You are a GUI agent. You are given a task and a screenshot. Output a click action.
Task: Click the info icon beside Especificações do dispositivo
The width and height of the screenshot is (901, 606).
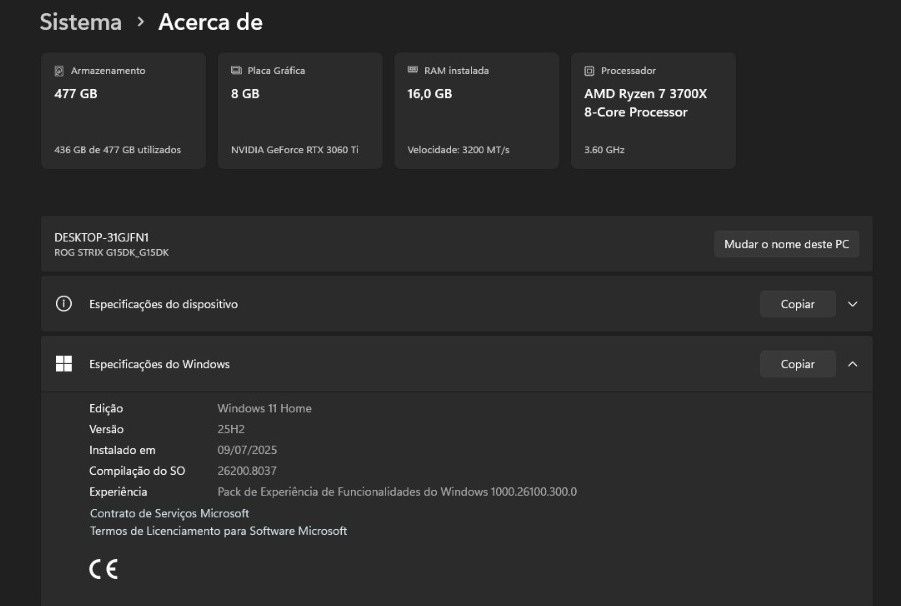tap(64, 303)
